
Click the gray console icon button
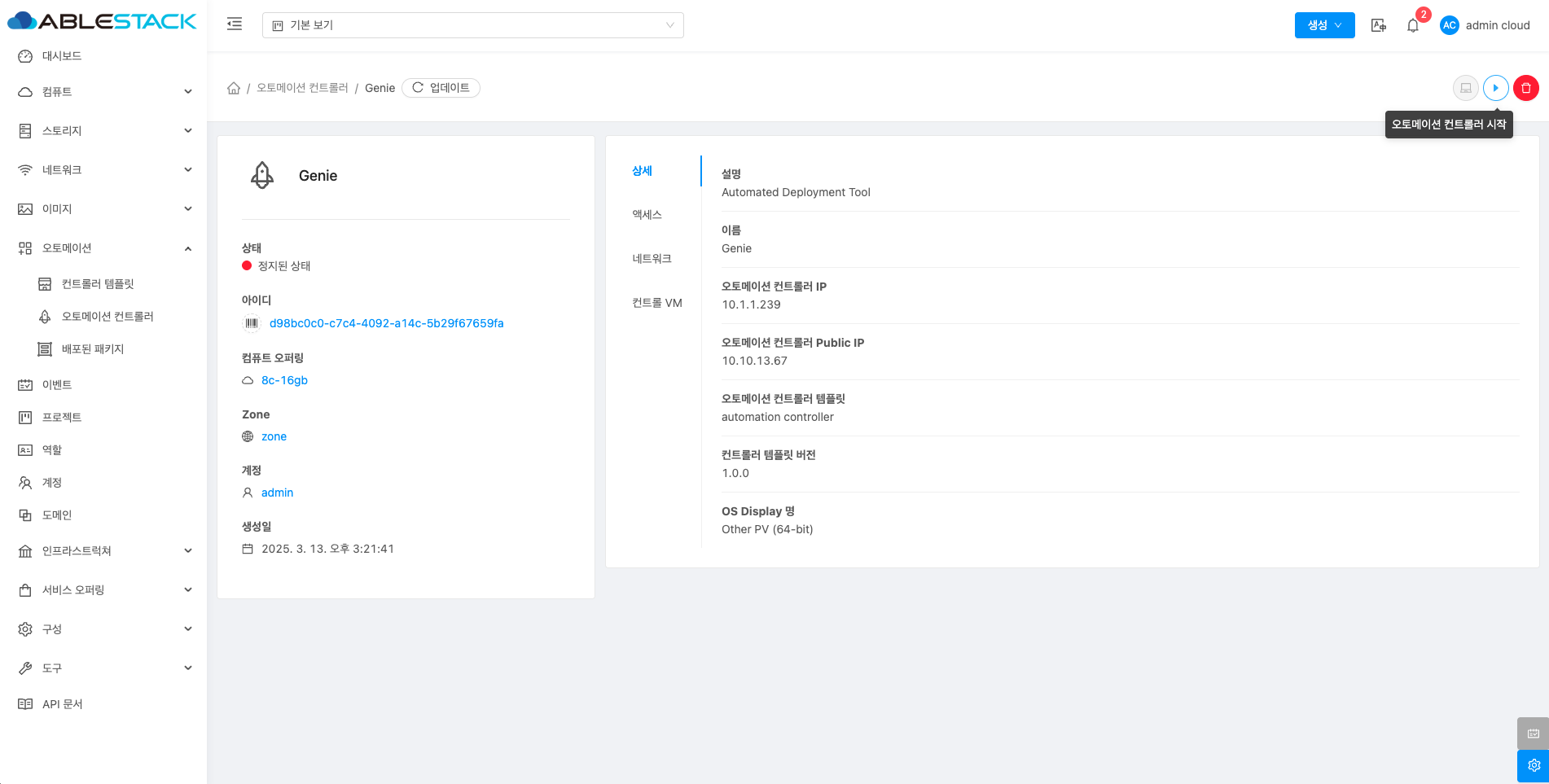[1465, 88]
